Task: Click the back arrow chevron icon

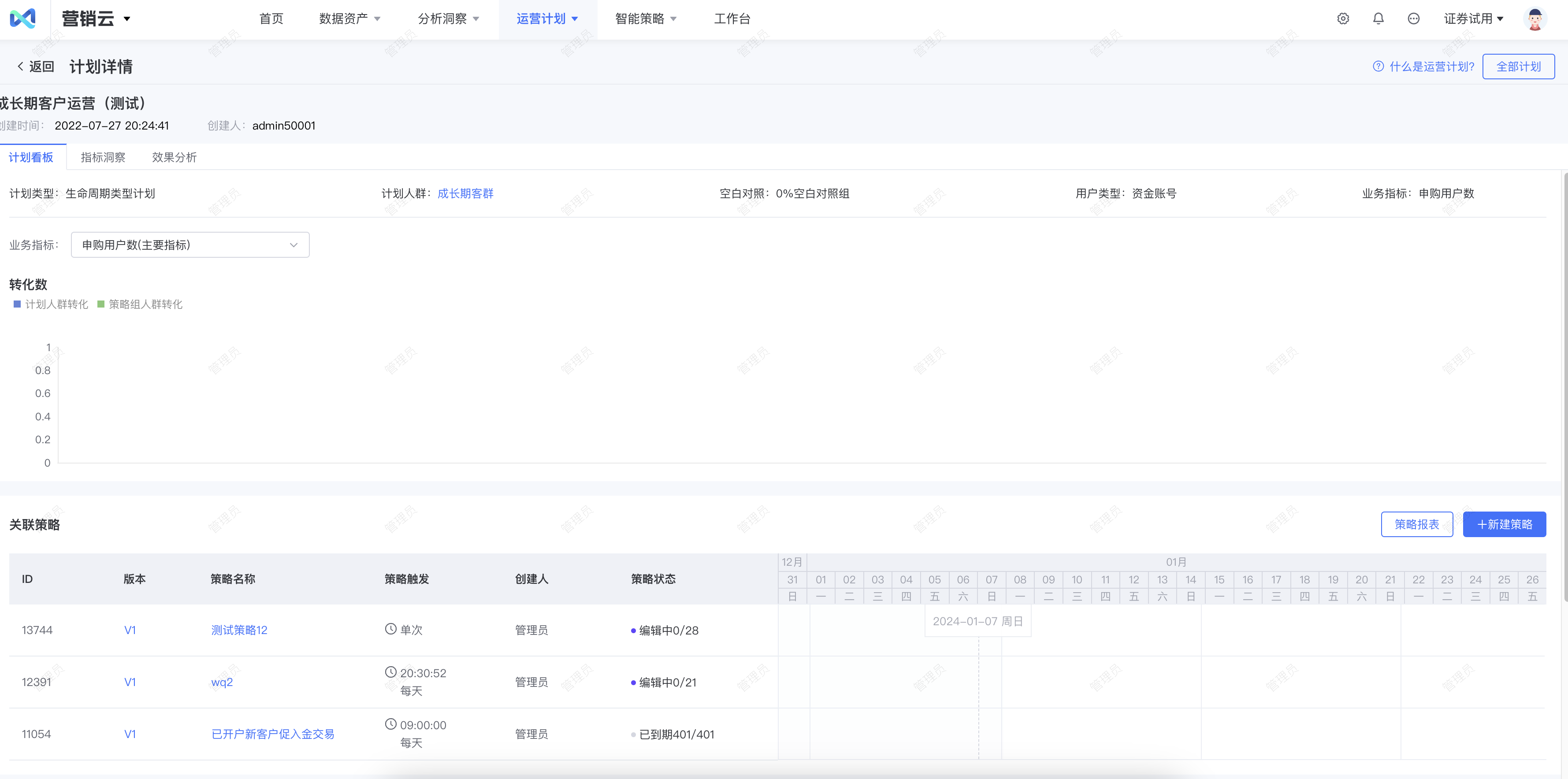Action: (x=20, y=67)
